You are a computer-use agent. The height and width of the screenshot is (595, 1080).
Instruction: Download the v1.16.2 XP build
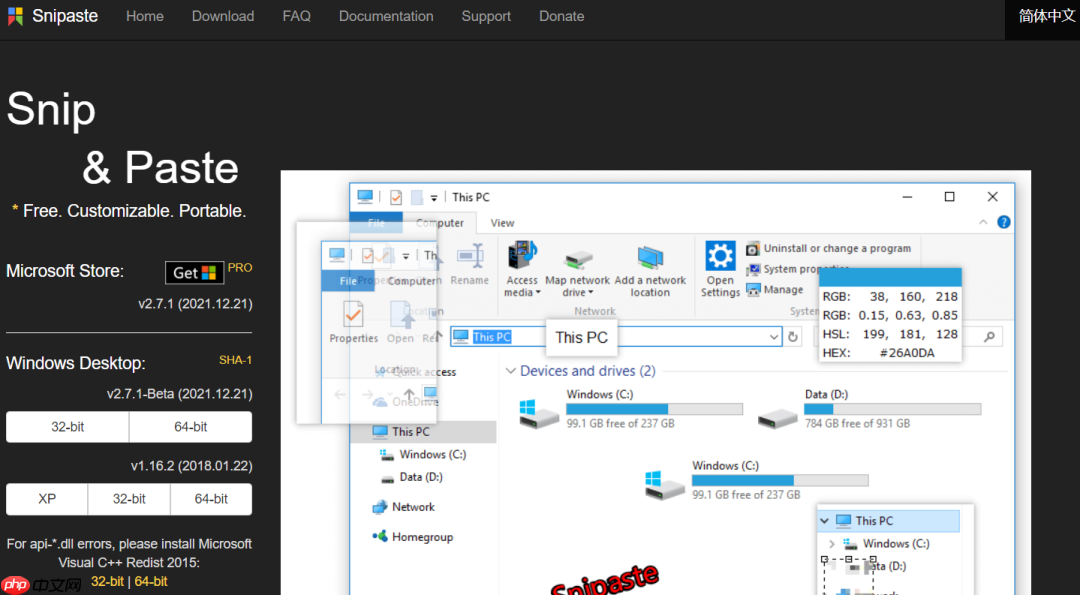point(47,499)
